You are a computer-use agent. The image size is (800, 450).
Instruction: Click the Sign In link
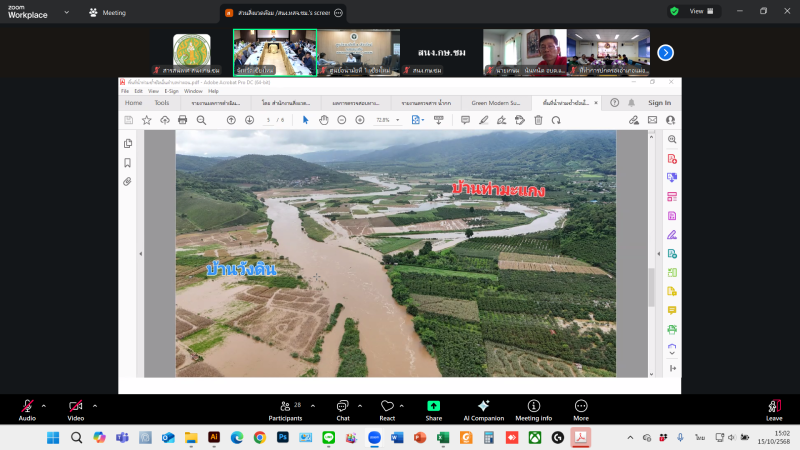pos(659,103)
